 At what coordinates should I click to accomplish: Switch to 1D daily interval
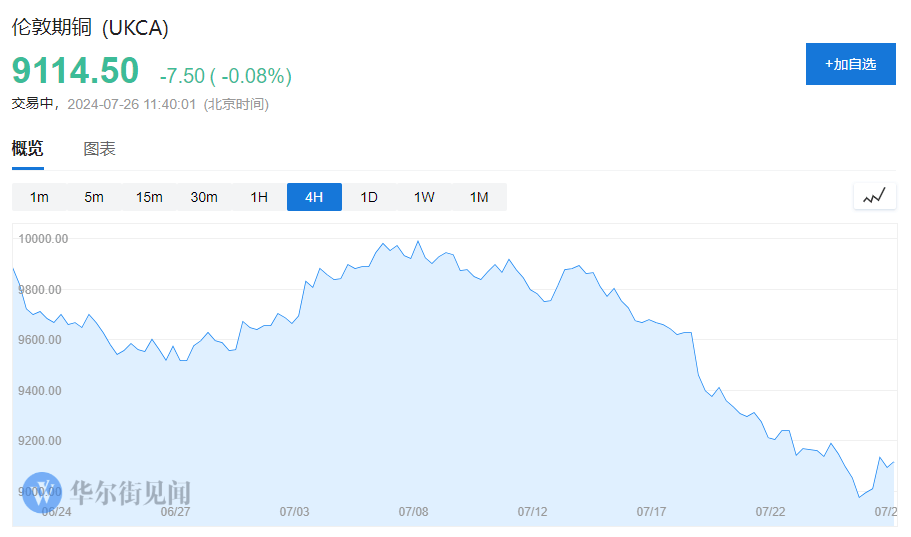[369, 197]
